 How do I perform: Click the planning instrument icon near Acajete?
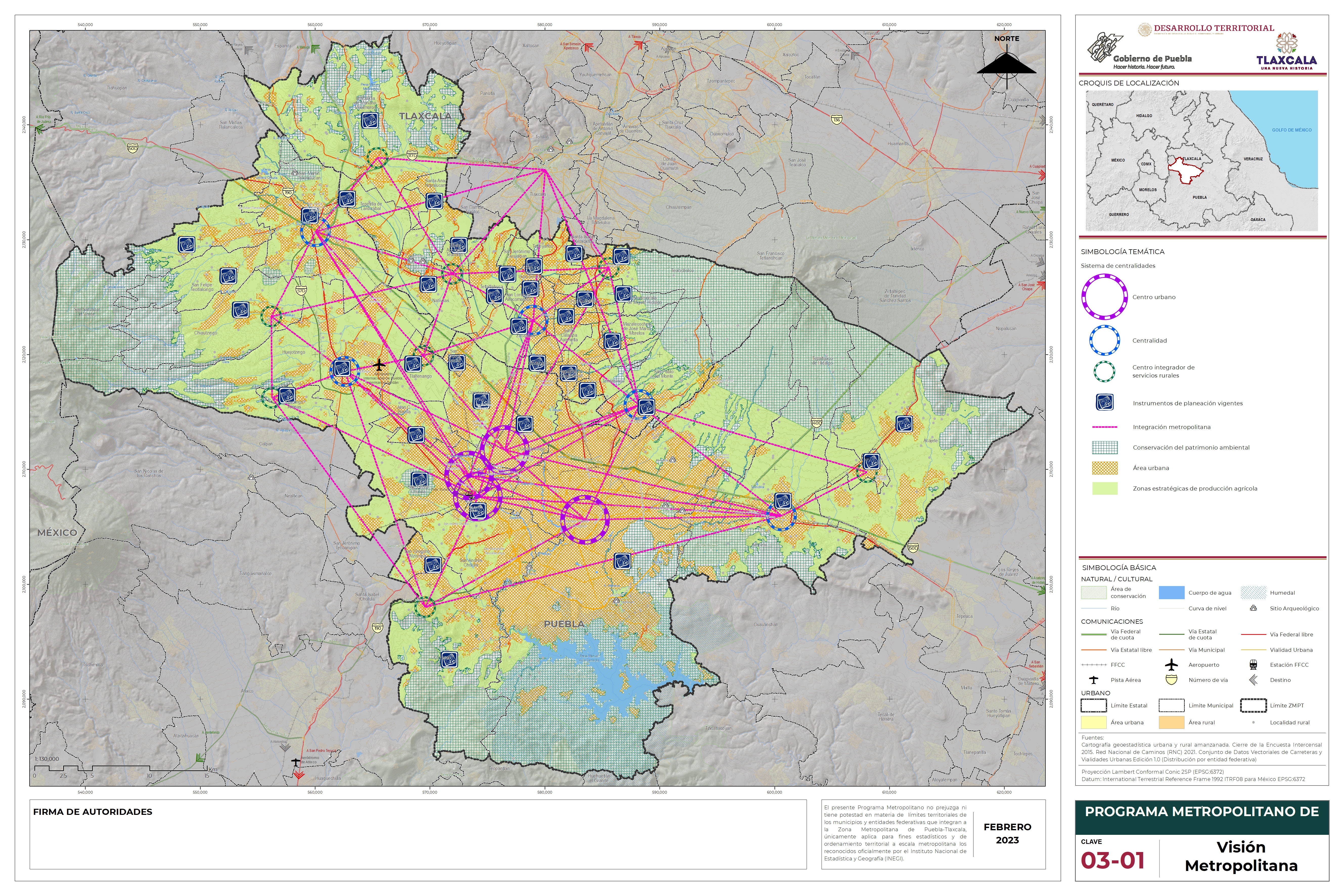coord(904,424)
